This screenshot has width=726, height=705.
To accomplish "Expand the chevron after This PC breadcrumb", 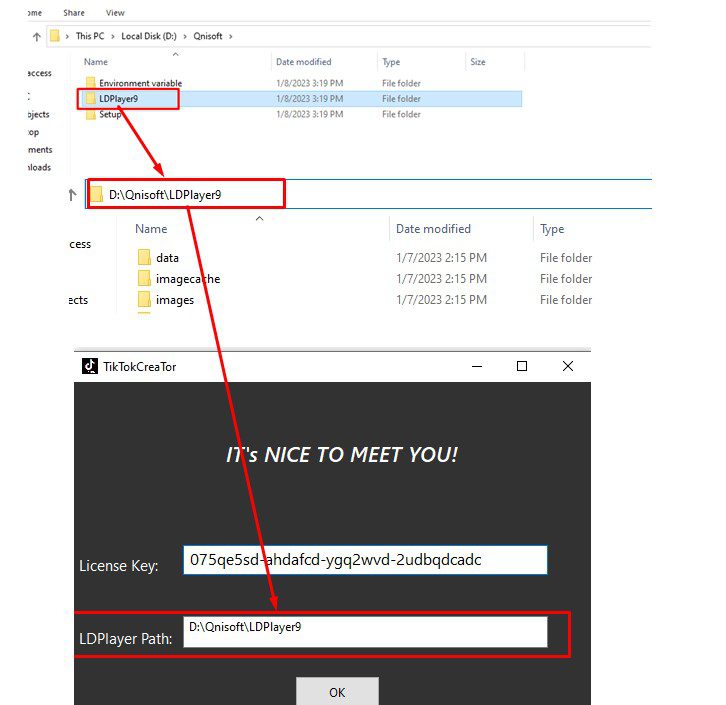I will 113,37.
